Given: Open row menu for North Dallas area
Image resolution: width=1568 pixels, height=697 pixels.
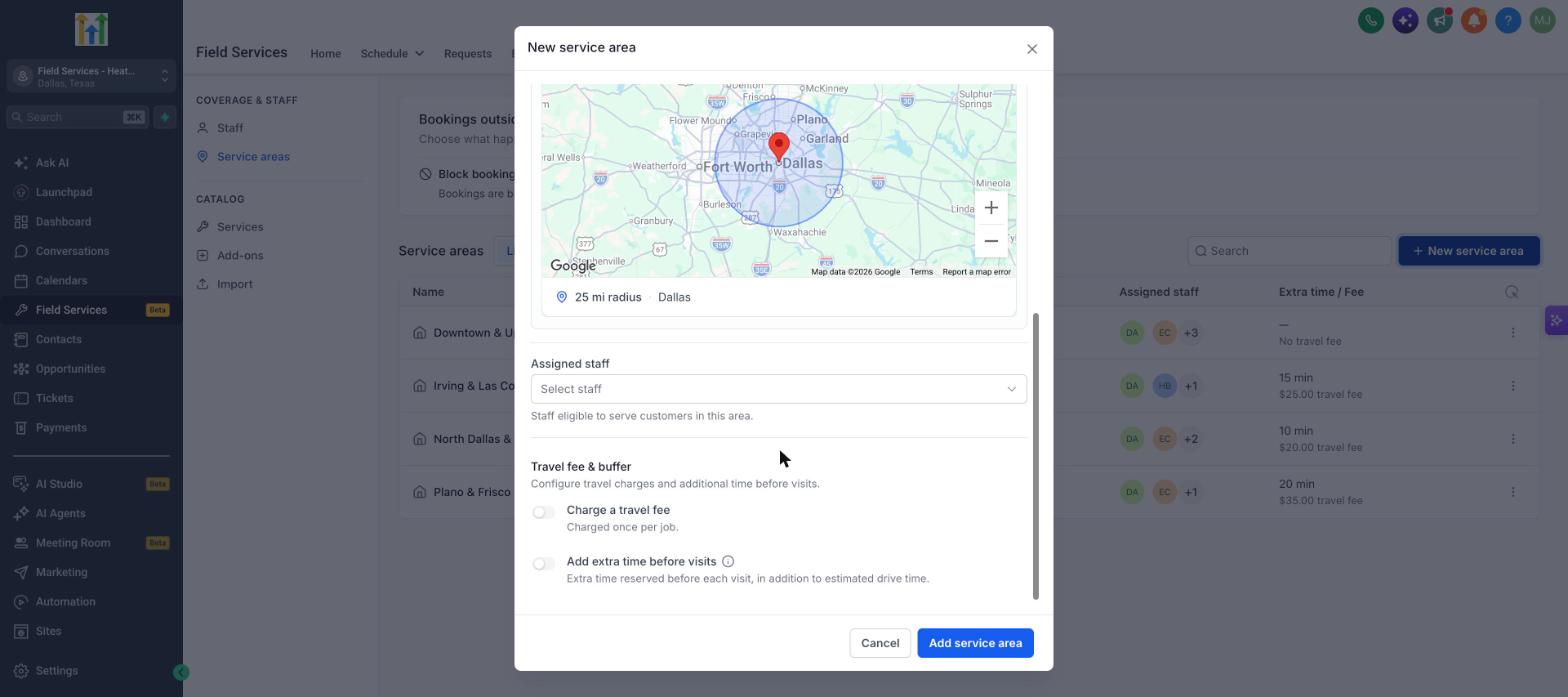Looking at the screenshot, I should pos(1512,439).
